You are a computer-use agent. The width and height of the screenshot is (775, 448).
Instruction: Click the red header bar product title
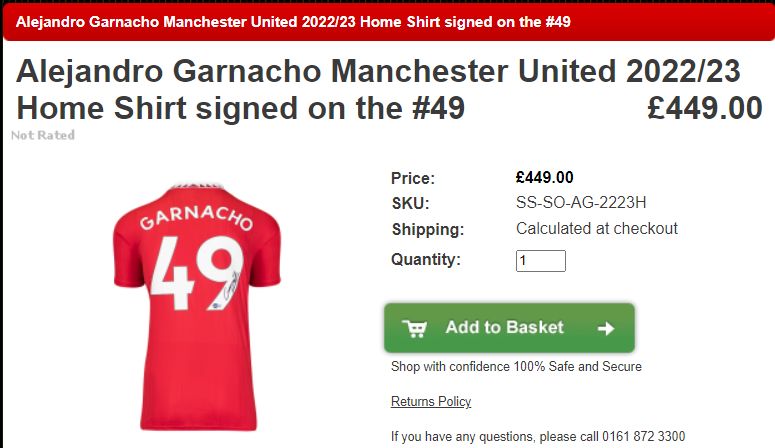(x=293, y=22)
